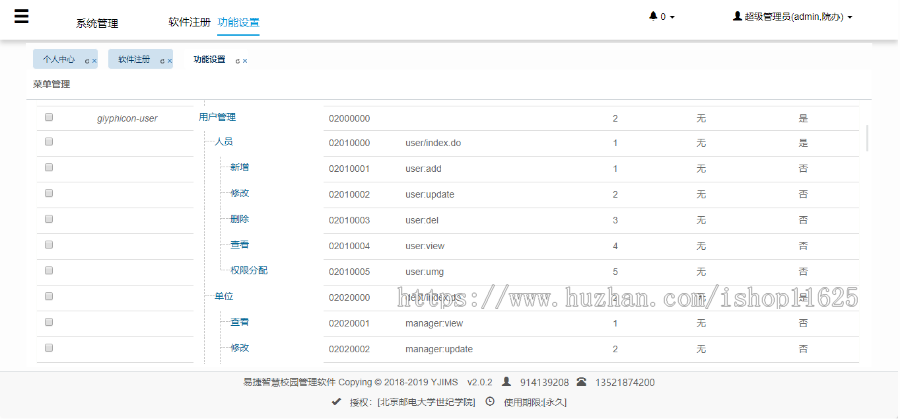Click menu code 02020001
Viewport: 900px width, 419px height.
(x=349, y=323)
